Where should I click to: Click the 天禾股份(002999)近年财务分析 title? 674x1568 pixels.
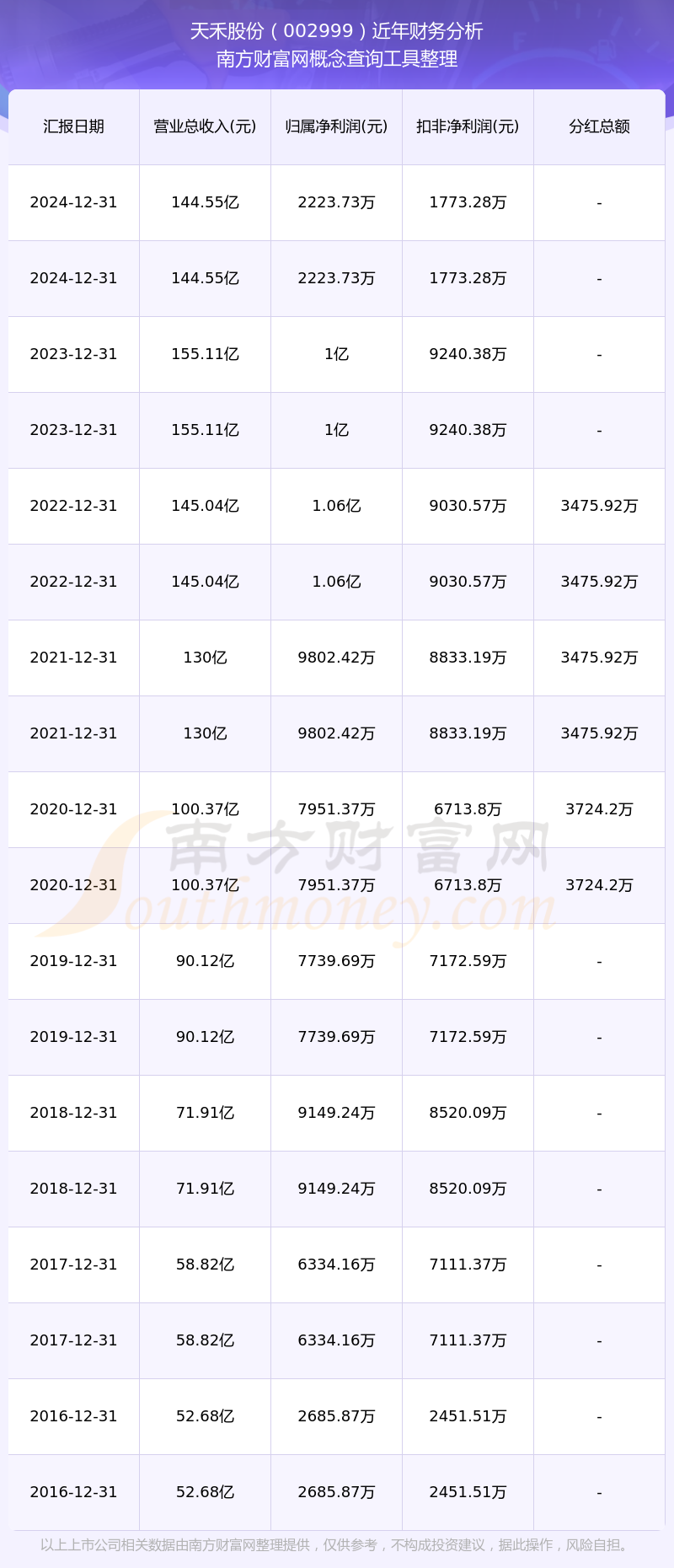[x=337, y=31]
